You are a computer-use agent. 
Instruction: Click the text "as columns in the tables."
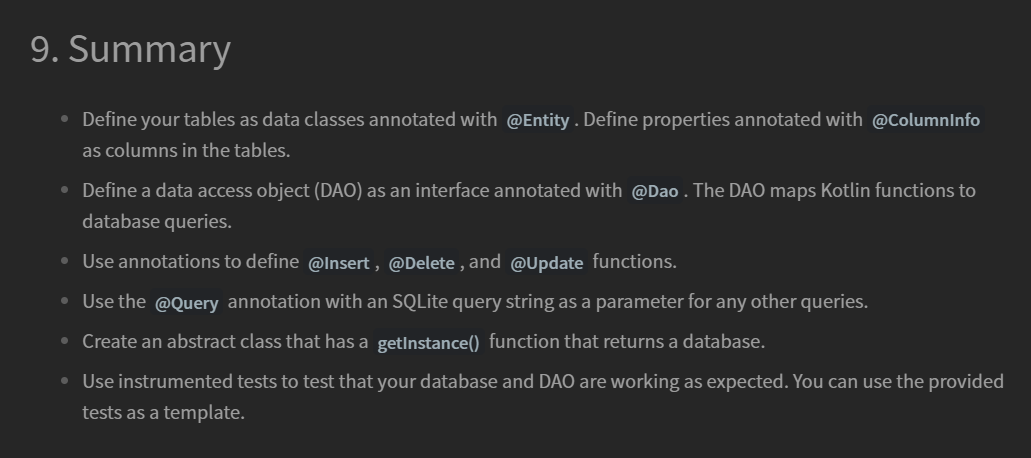186,150
